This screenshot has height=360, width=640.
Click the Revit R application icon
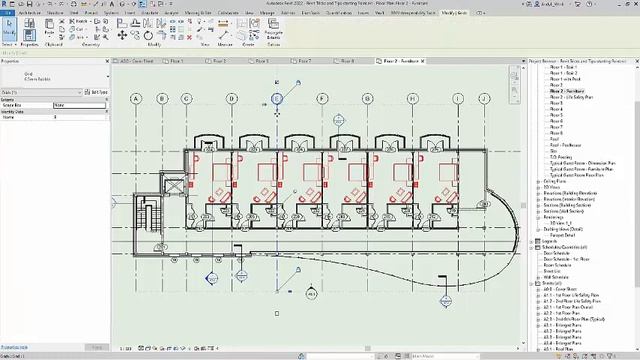click(x=4, y=4)
